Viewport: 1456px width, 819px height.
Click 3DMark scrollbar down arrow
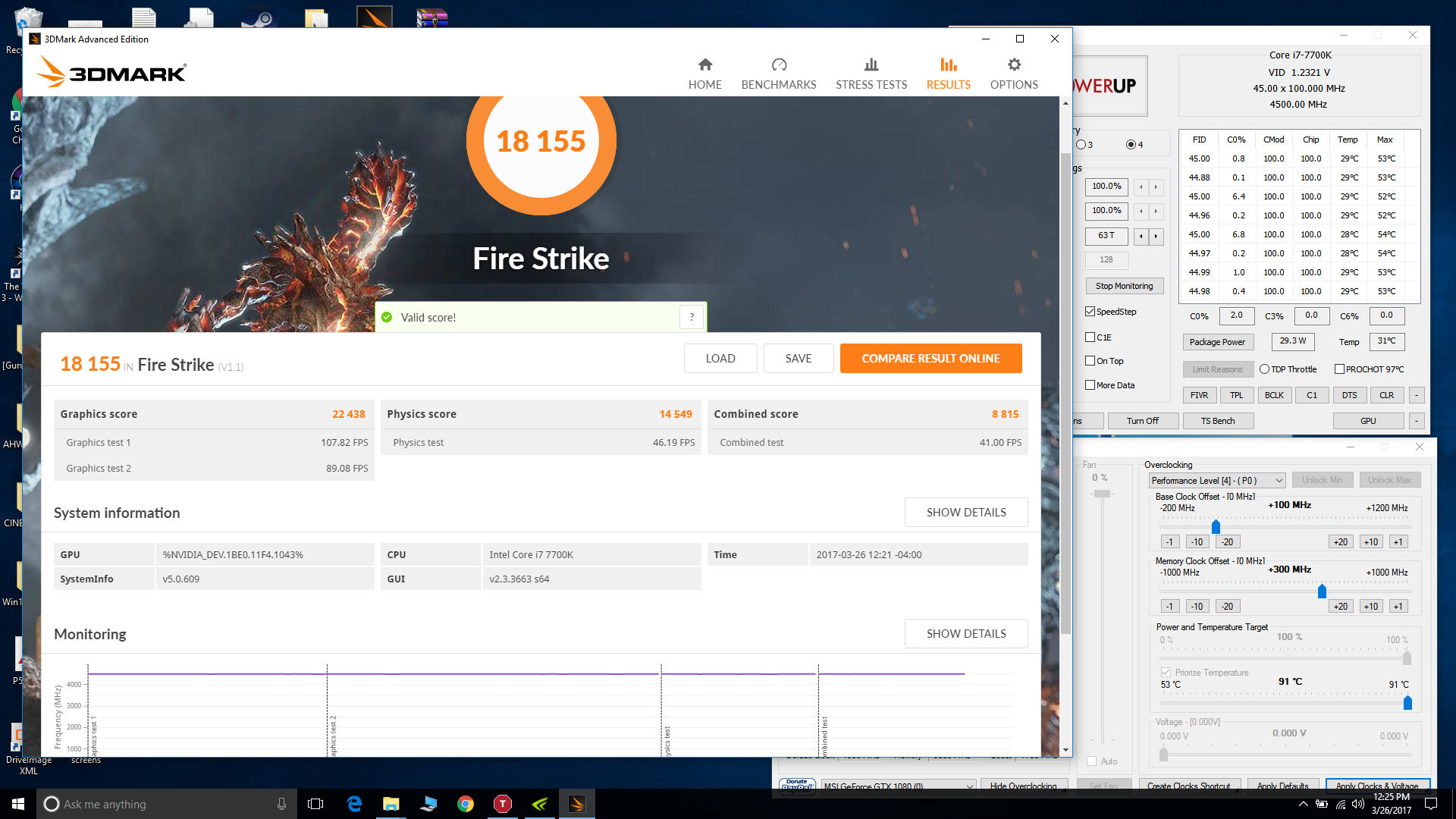click(x=1065, y=750)
